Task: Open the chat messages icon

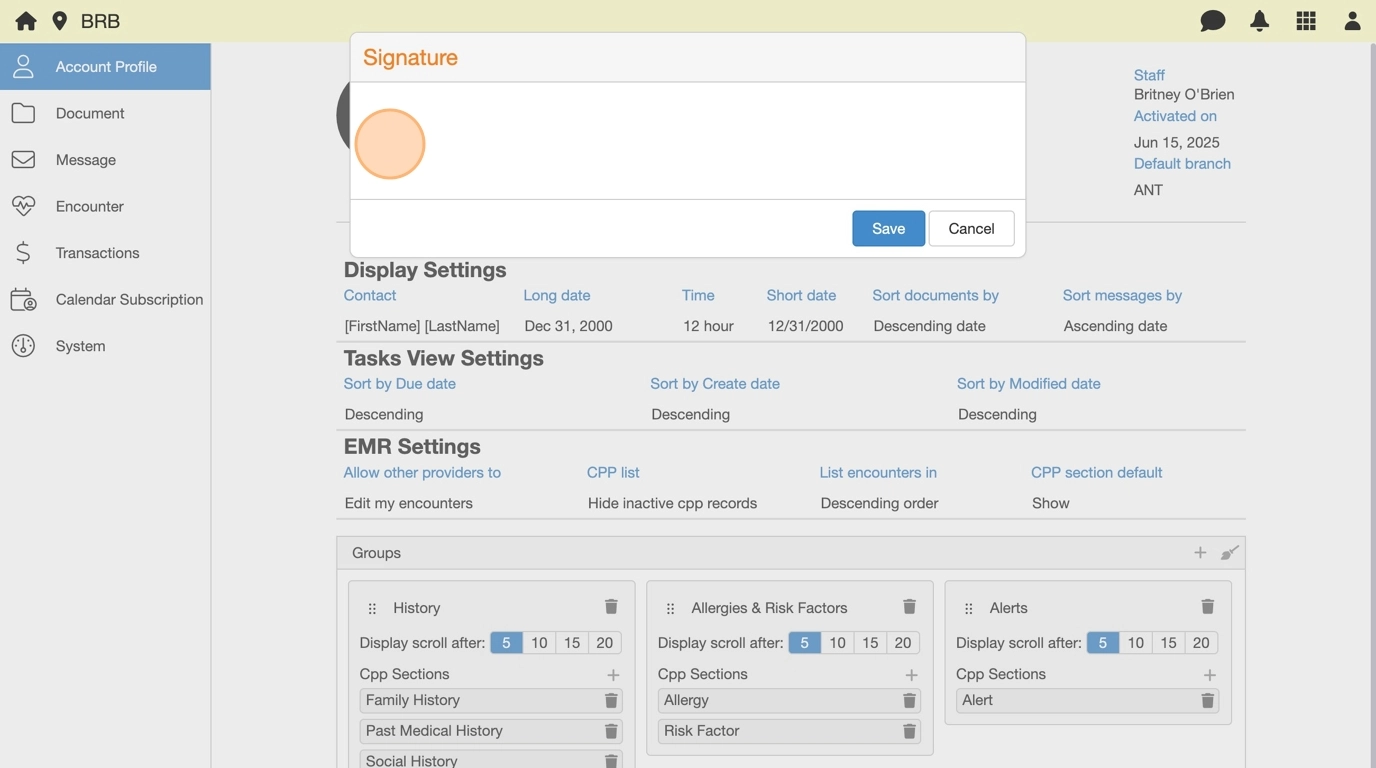Action: click(1212, 21)
